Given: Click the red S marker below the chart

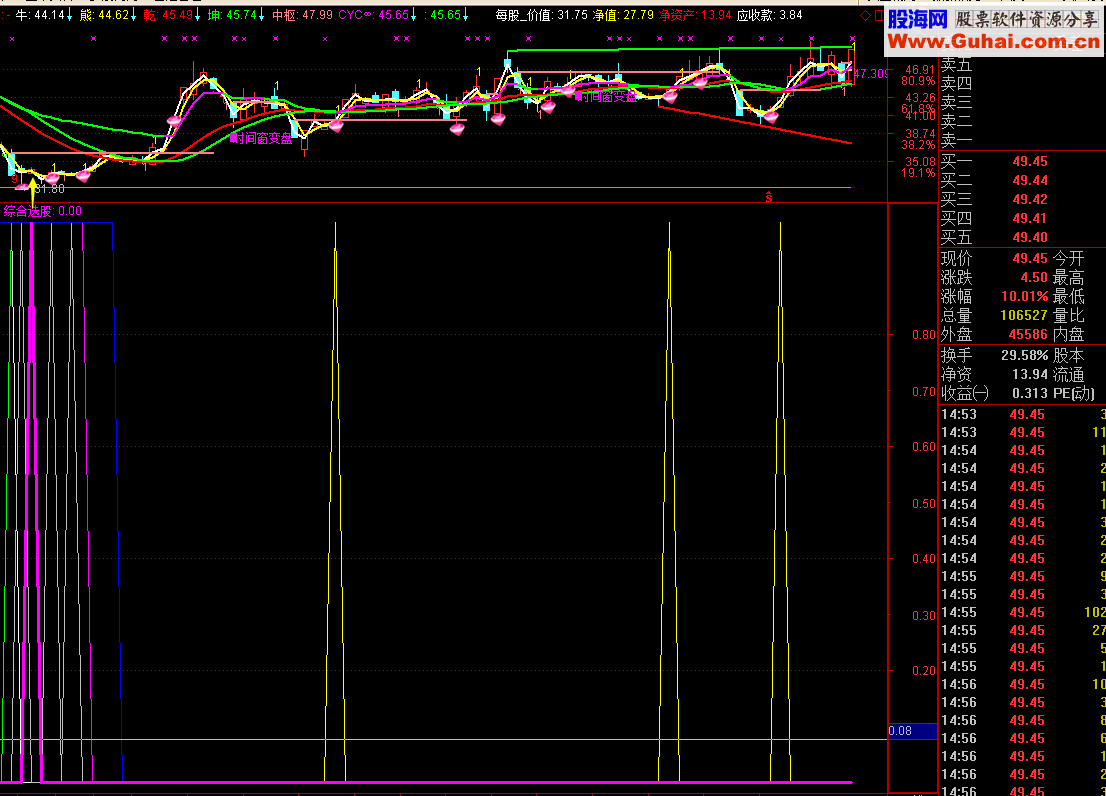Looking at the screenshot, I should tap(768, 197).
